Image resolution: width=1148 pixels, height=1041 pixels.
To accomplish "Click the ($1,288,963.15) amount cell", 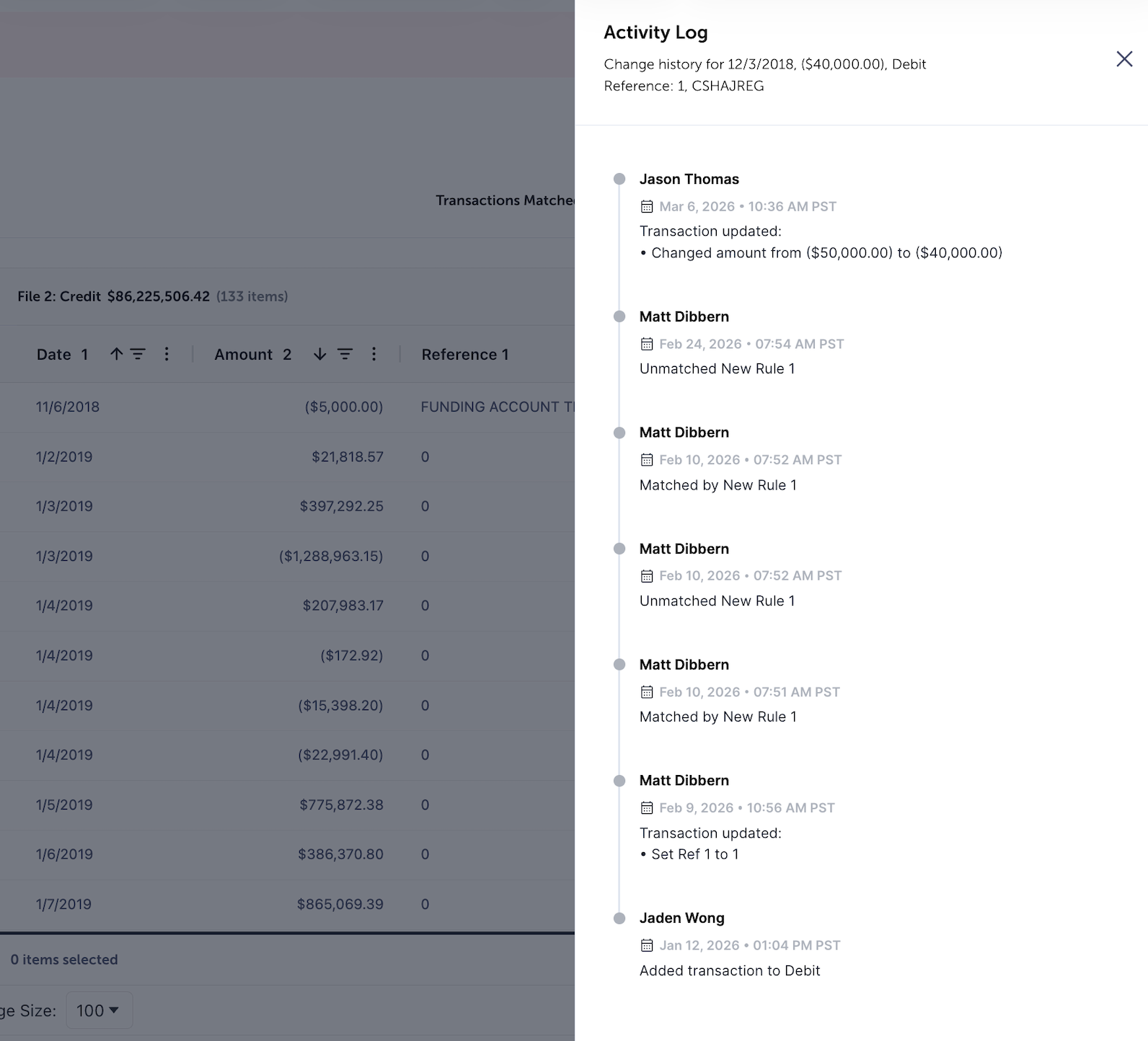I will click(331, 557).
